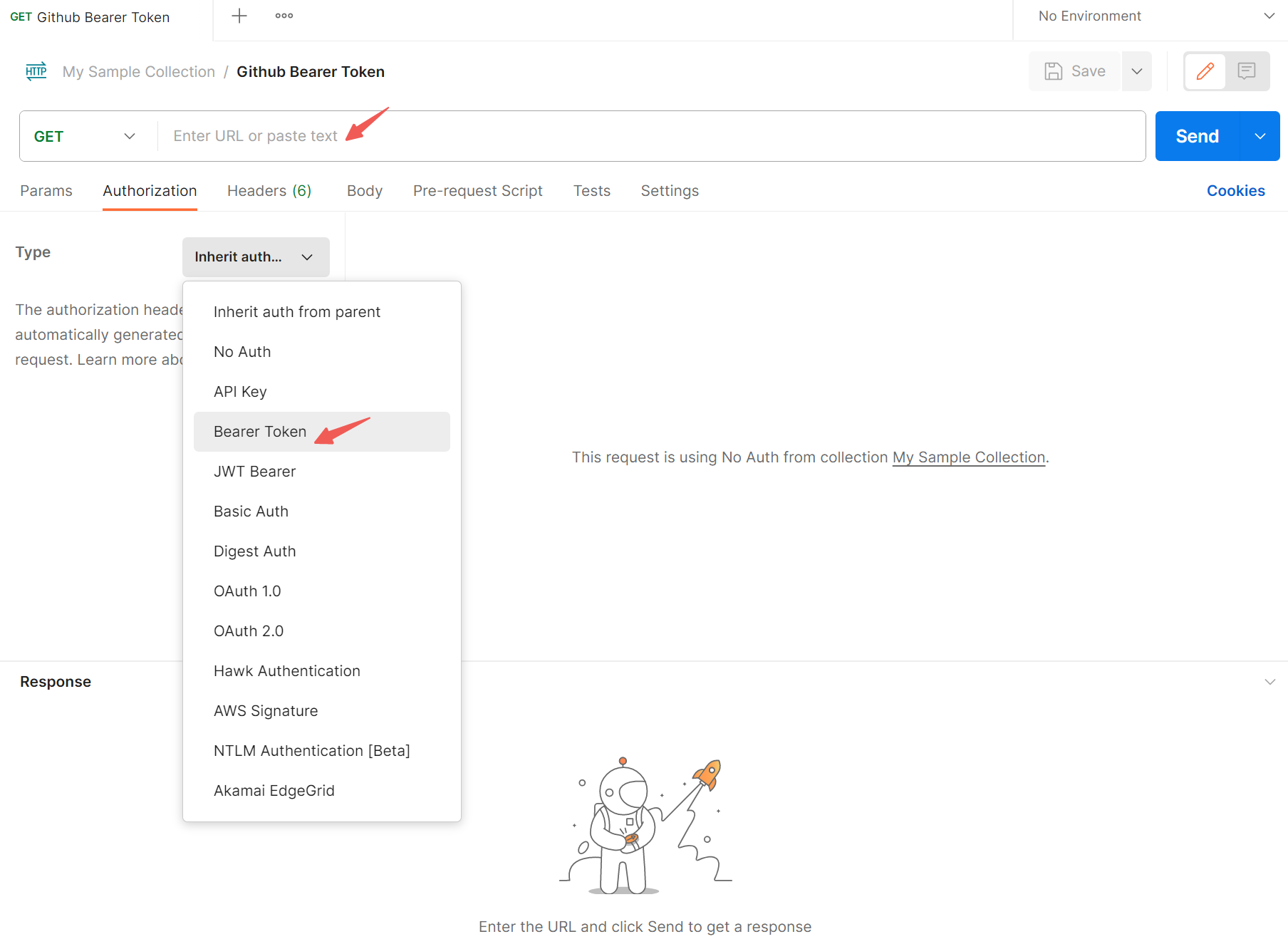The height and width of the screenshot is (944, 1288).
Task: Open the Send options chevron
Action: coord(1260,135)
